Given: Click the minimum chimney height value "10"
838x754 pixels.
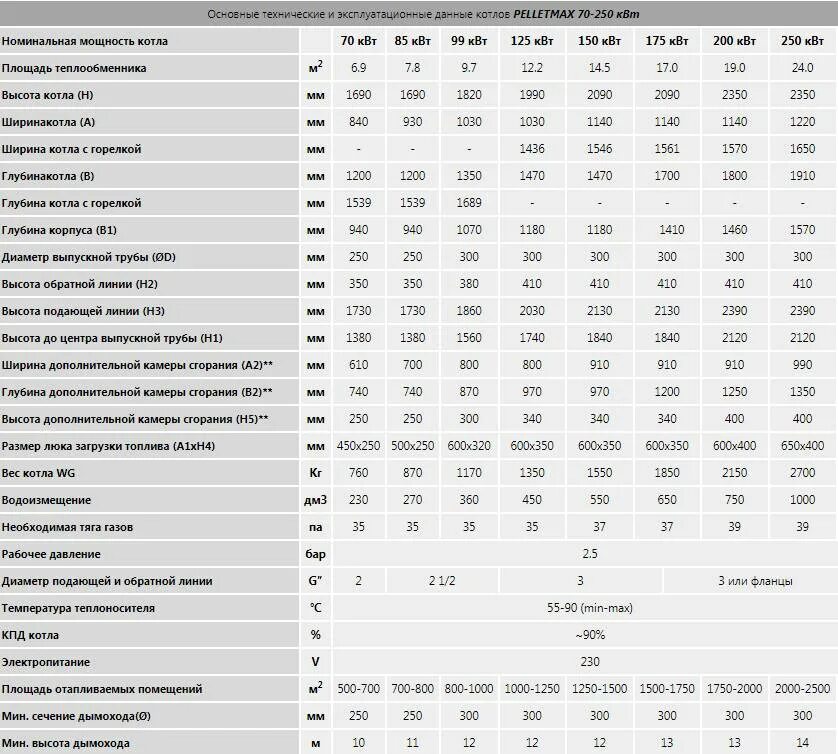Looking at the screenshot, I should click(x=358, y=743).
